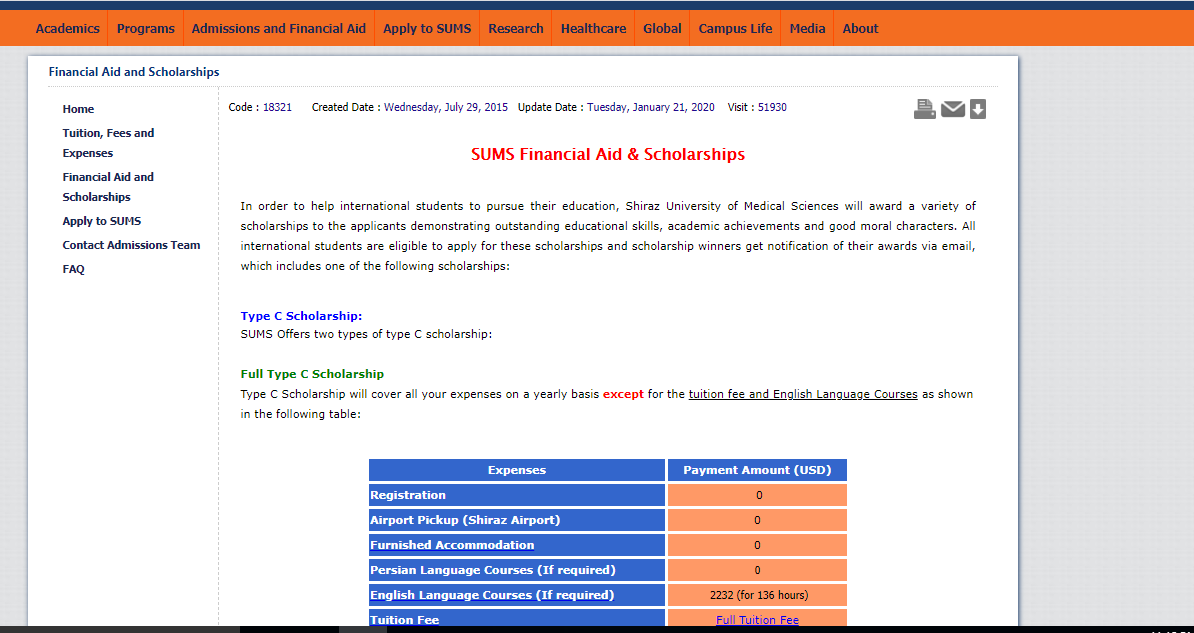The height and width of the screenshot is (633, 1194).
Task: Open the Academics menu
Action: 68,28
